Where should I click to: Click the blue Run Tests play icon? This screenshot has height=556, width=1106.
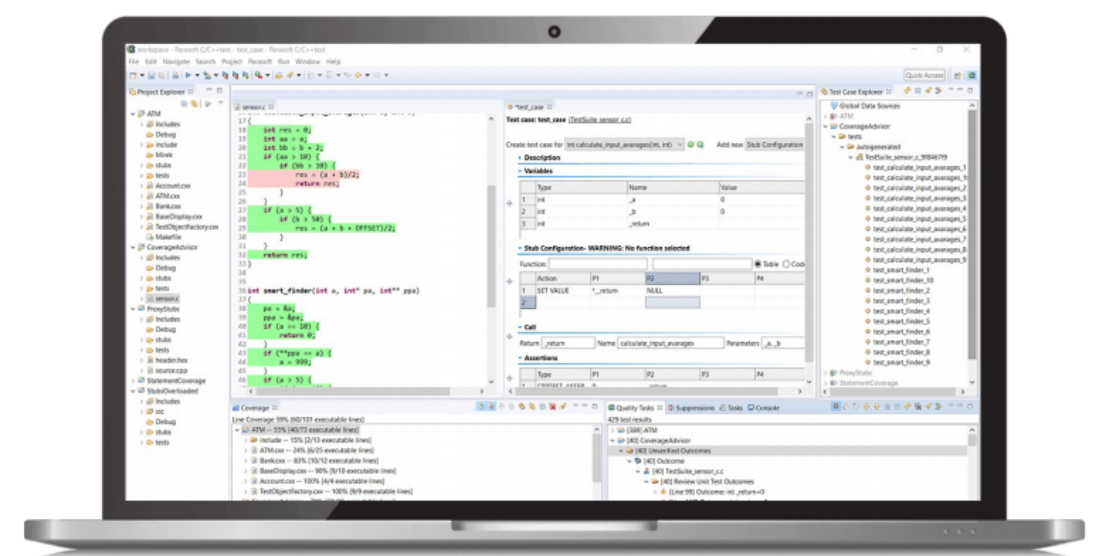(x=188, y=75)
